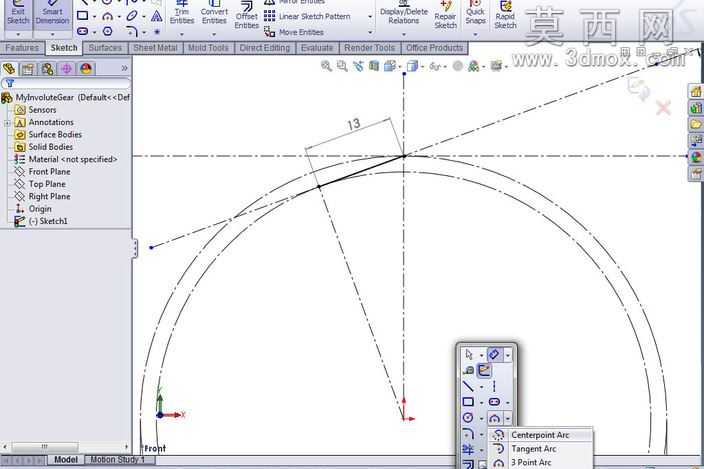Click the feature tree filter field

(66, 83)
